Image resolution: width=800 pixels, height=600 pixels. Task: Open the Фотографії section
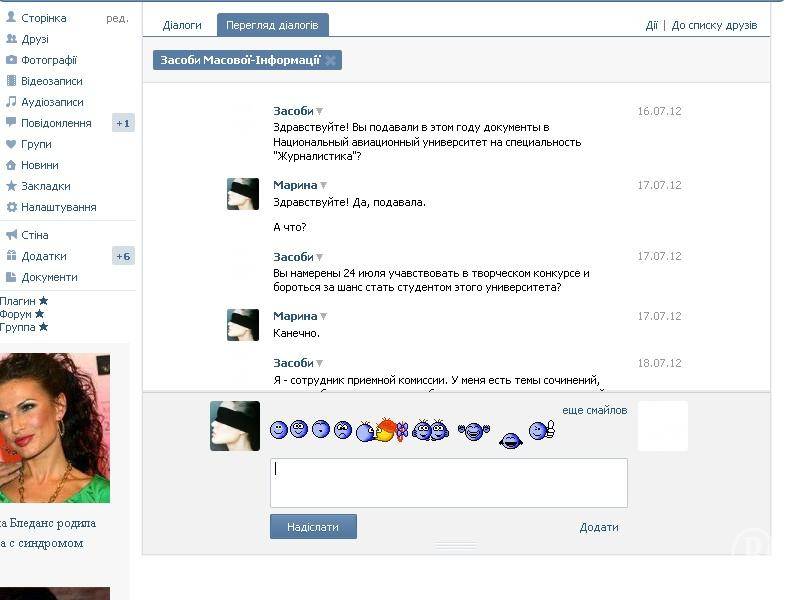click(x=48, y=60)
